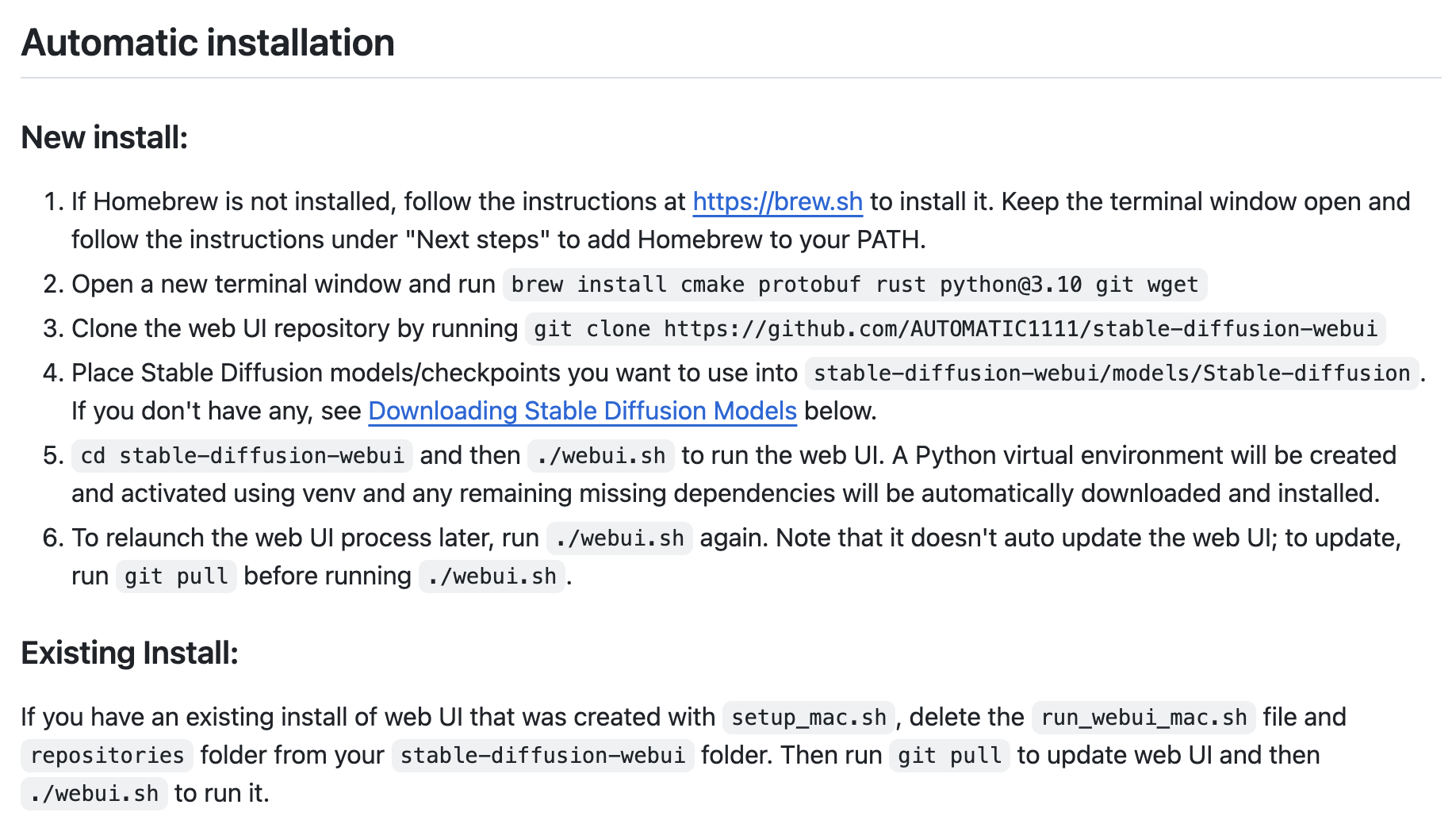Follow the Downloading Stable Diffusion Models link
The width and height of the screenshot is (1456, 839).
pyautogui.click(x=582, y=412)
